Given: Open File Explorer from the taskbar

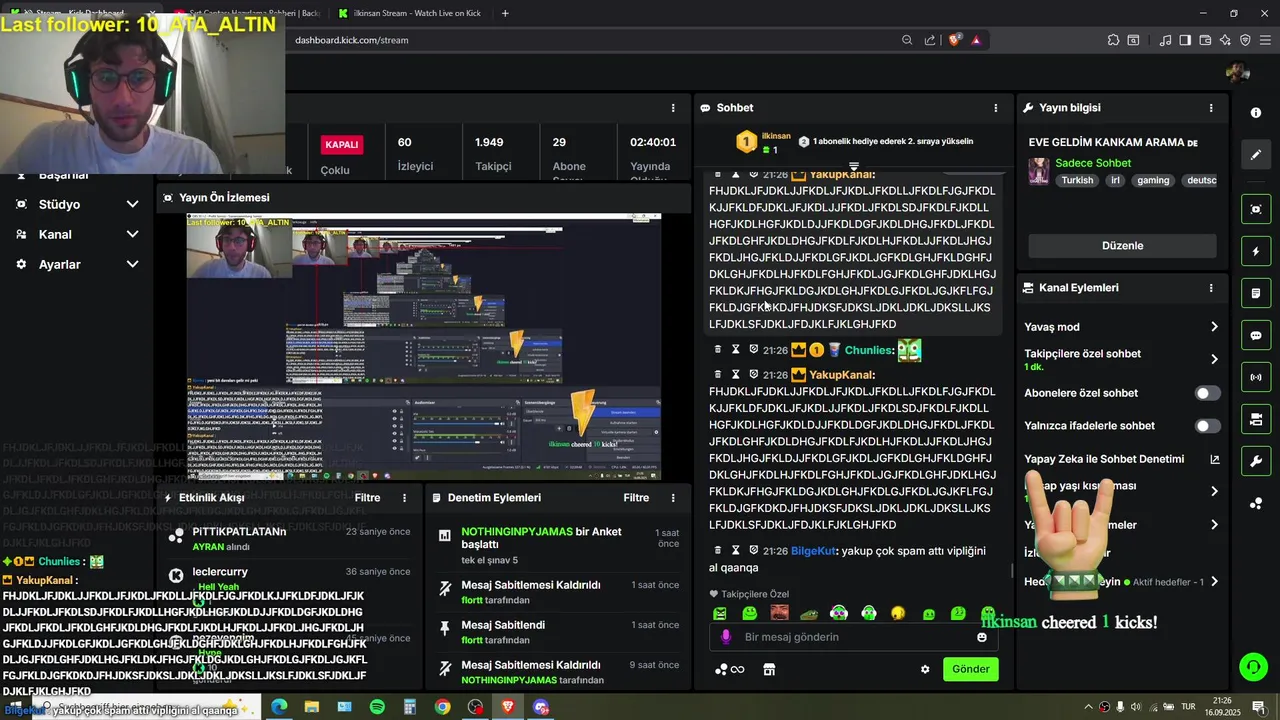Looking at the screenshot, I should point(312,707).
